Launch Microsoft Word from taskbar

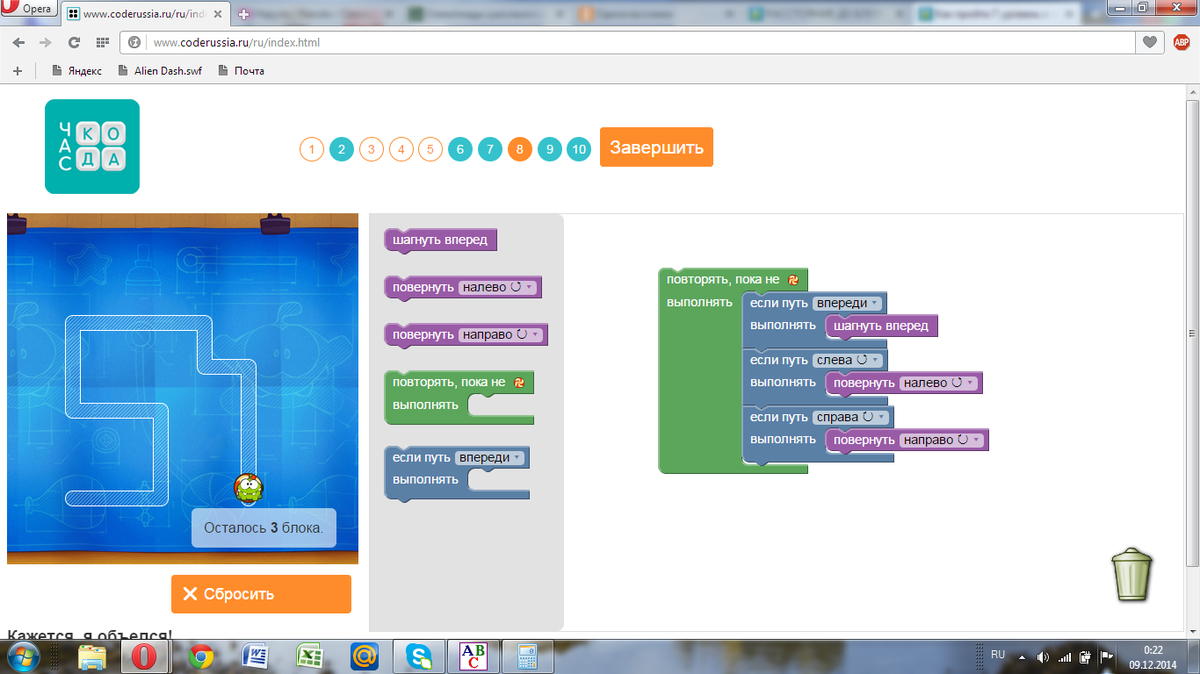click(x=255, y=656)
